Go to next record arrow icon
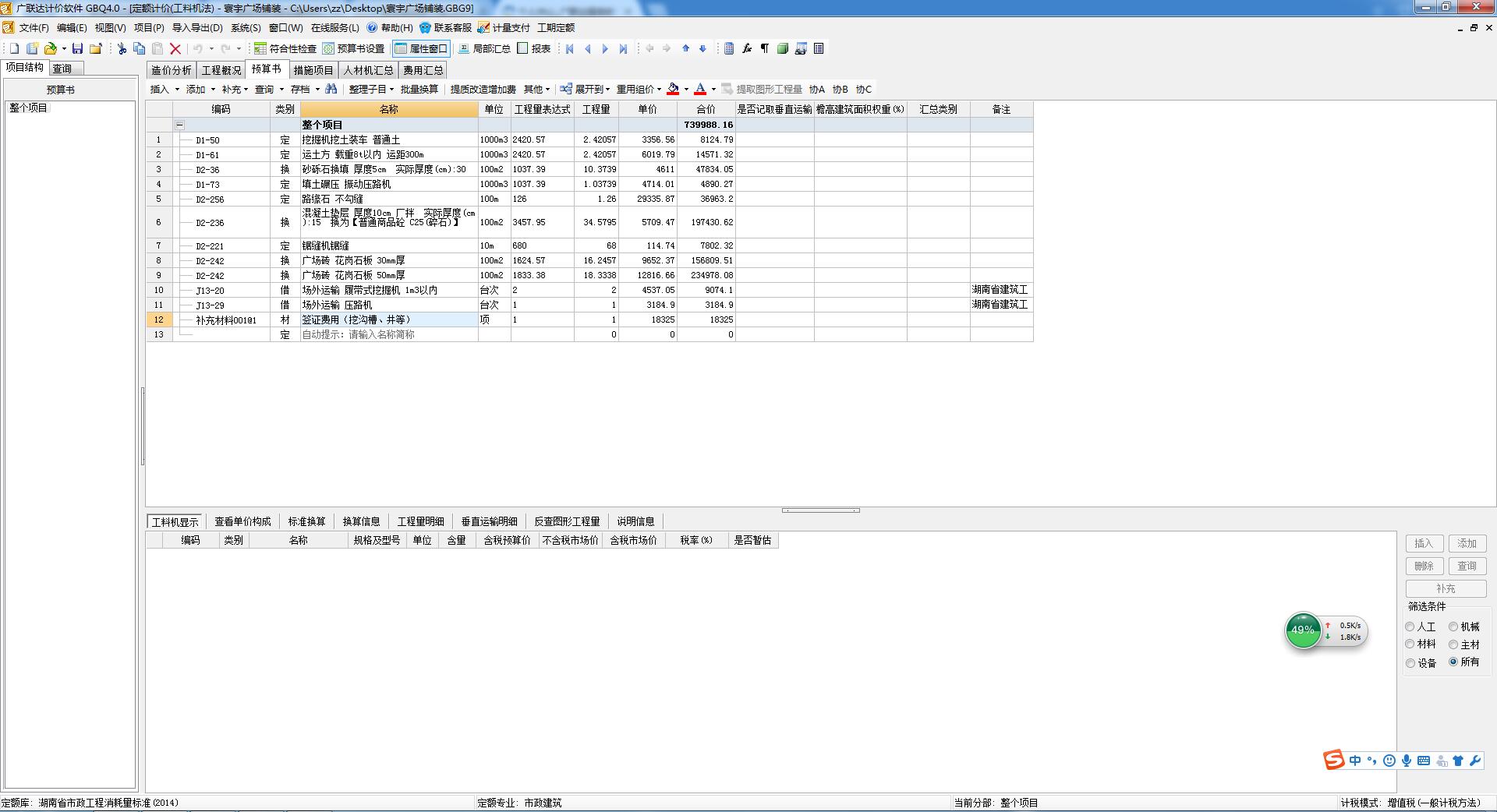This screenshot has width=1497, height=812. (x=605, y=48)
